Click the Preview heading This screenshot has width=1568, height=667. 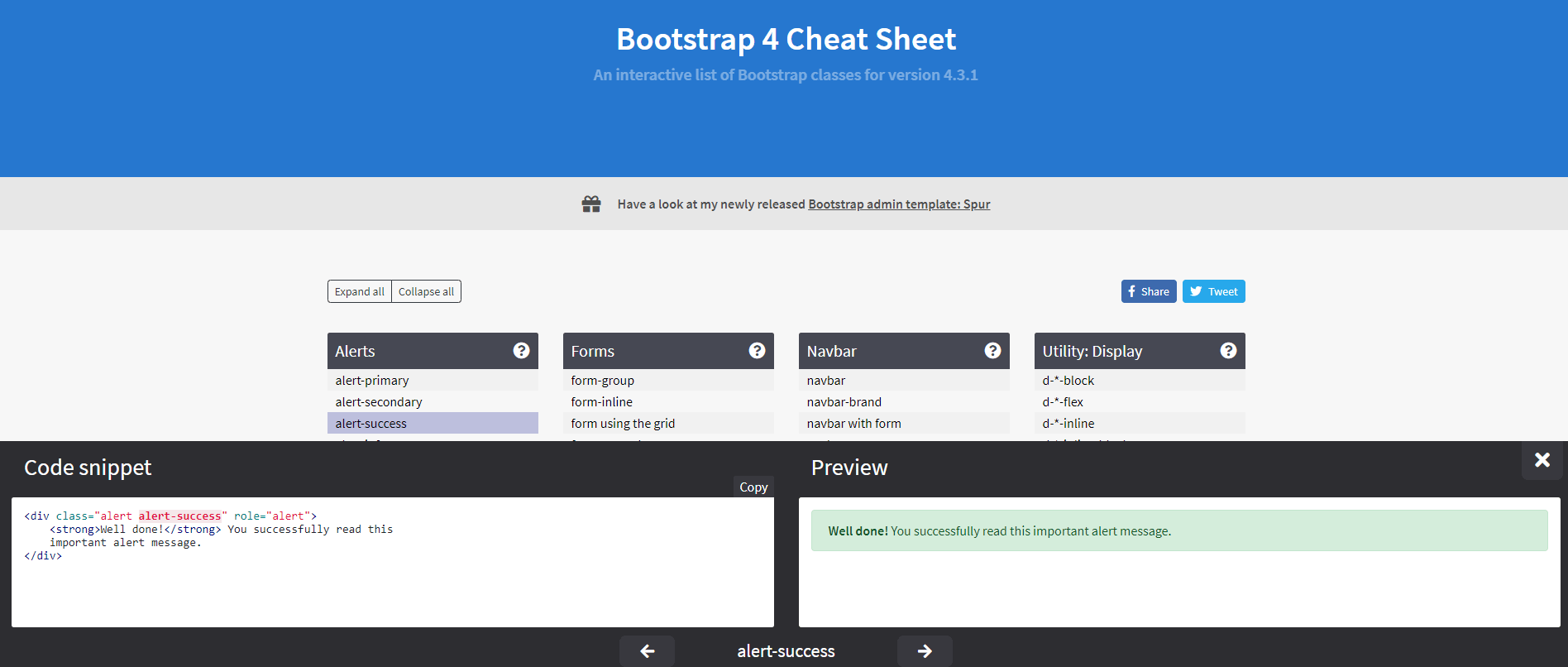849,468
